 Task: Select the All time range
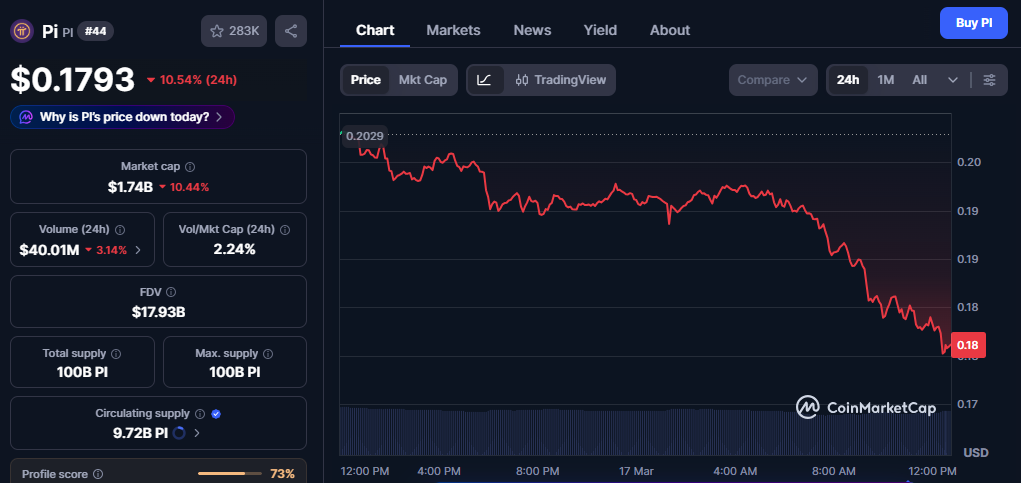[919, 80]
